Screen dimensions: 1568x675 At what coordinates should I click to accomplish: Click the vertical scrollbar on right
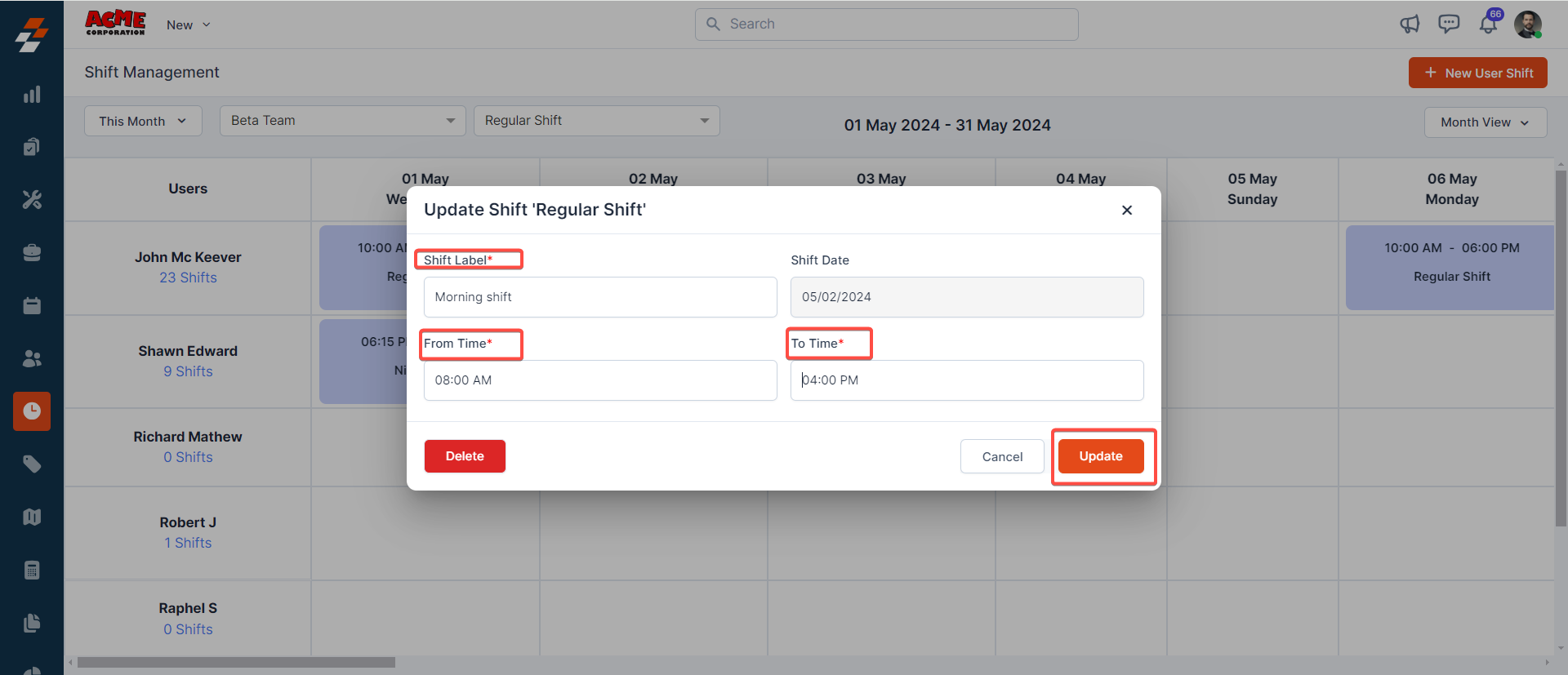tap(1561, 347)
